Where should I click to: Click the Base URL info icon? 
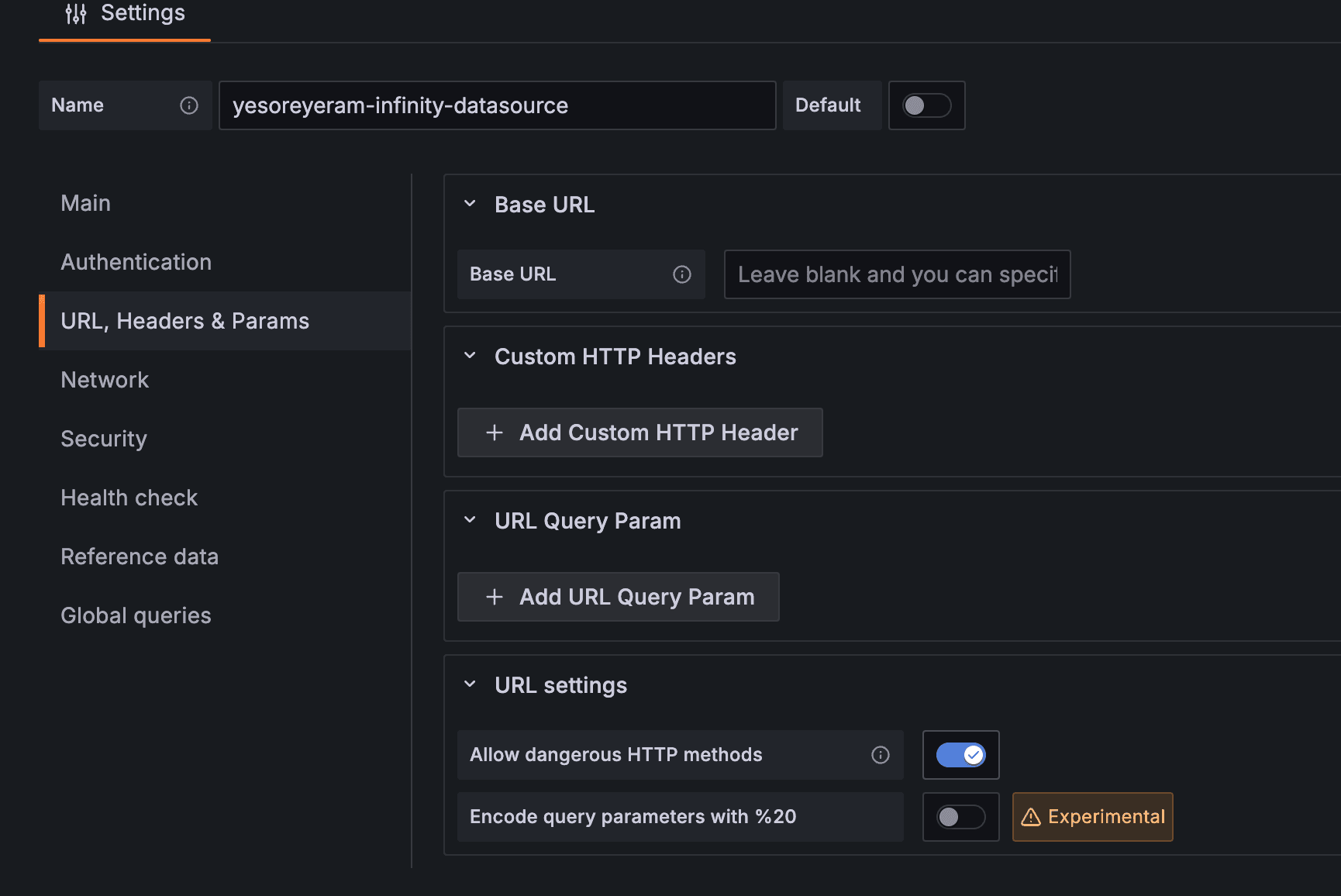click(x=681, y=274)
